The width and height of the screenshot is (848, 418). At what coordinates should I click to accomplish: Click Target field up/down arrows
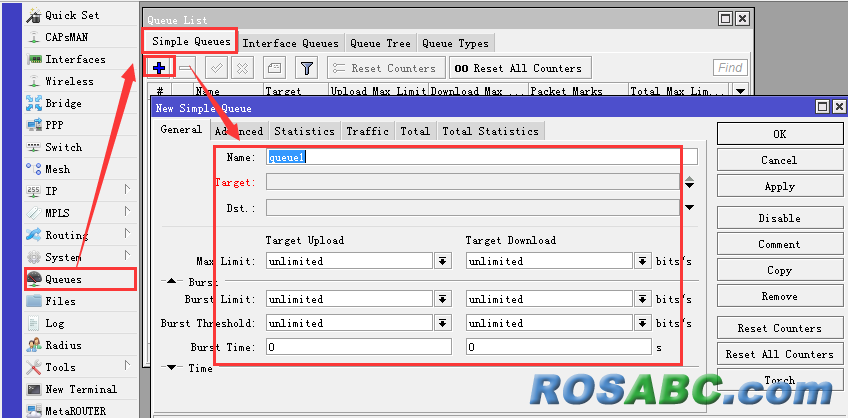(x=690, y=182)
